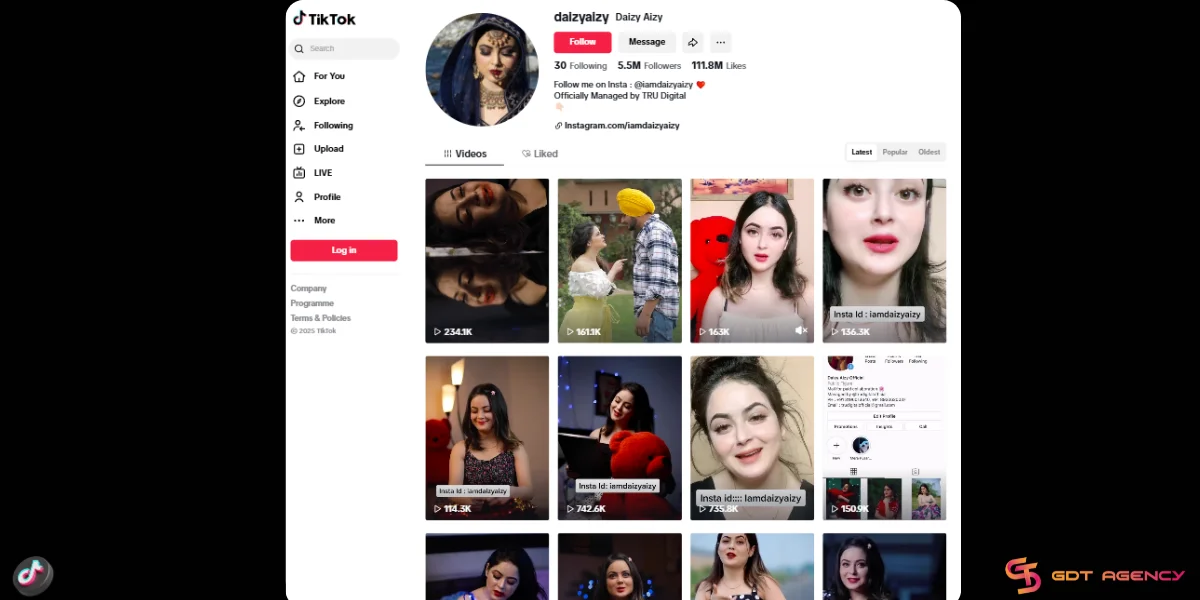This screenshot has height=600, width=1200.
Task: Open the For You home feed
Action: tap(320, 76)
